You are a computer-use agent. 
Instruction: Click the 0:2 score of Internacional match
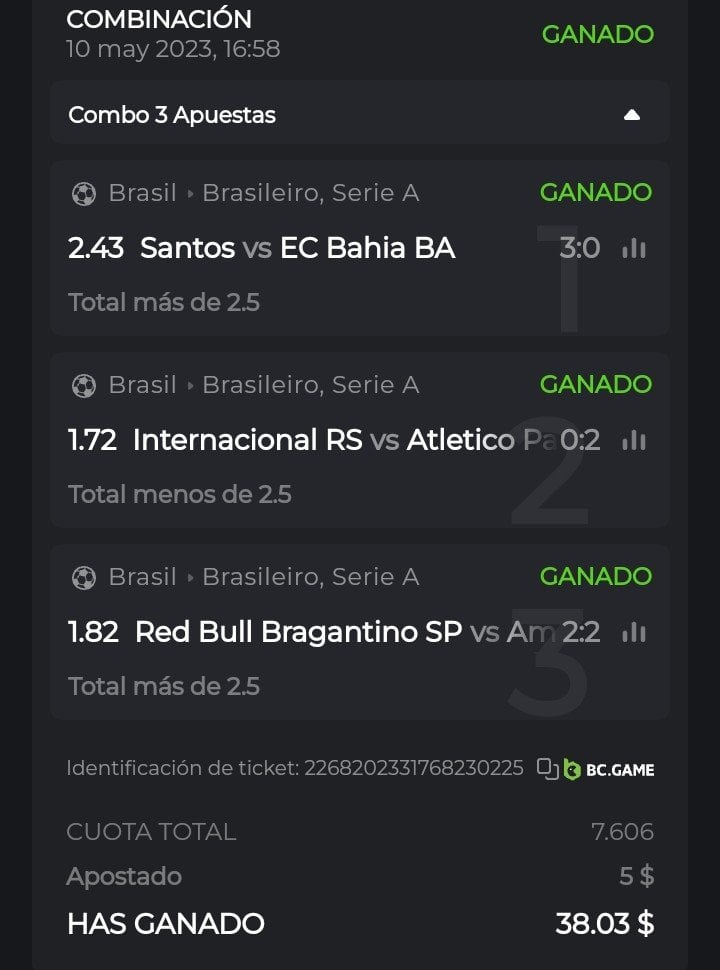pyautogui.click(x=580, y=440)
